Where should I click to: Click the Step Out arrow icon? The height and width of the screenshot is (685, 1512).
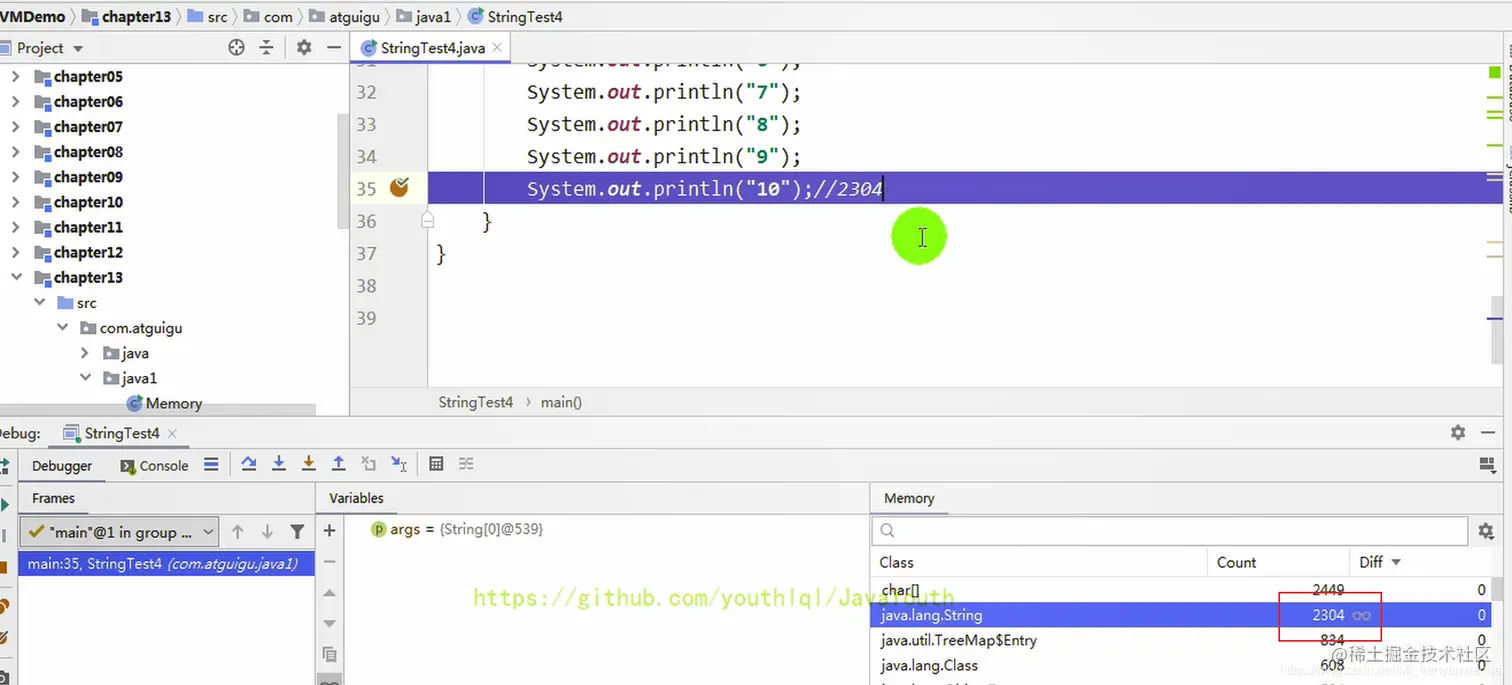click(x=339, y=464)
